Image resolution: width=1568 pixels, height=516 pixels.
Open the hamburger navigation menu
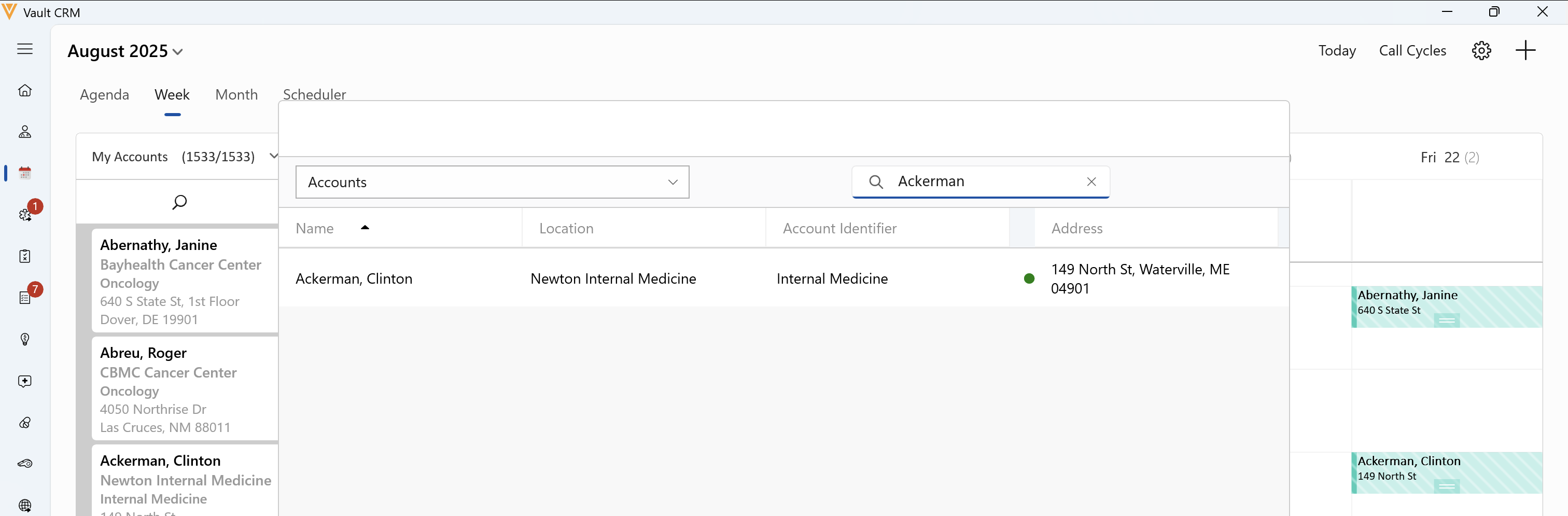(x=25, y=49)
